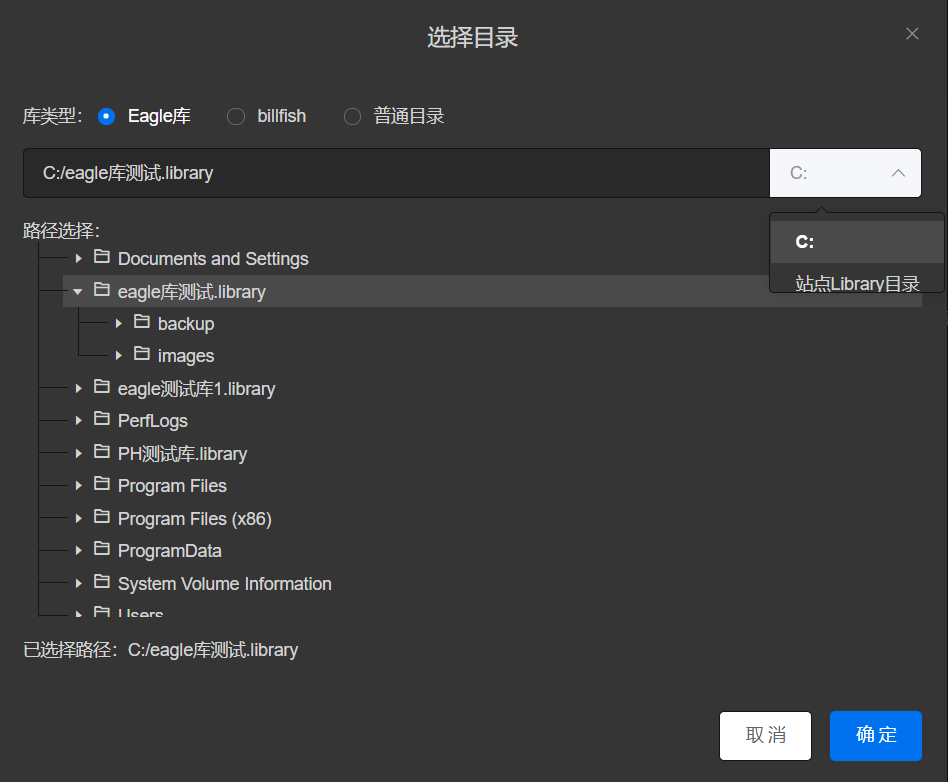Screen dimensions: 948x782
Task: Expand the PerfLogs folder arrow
Action: (x=79, y=420)
